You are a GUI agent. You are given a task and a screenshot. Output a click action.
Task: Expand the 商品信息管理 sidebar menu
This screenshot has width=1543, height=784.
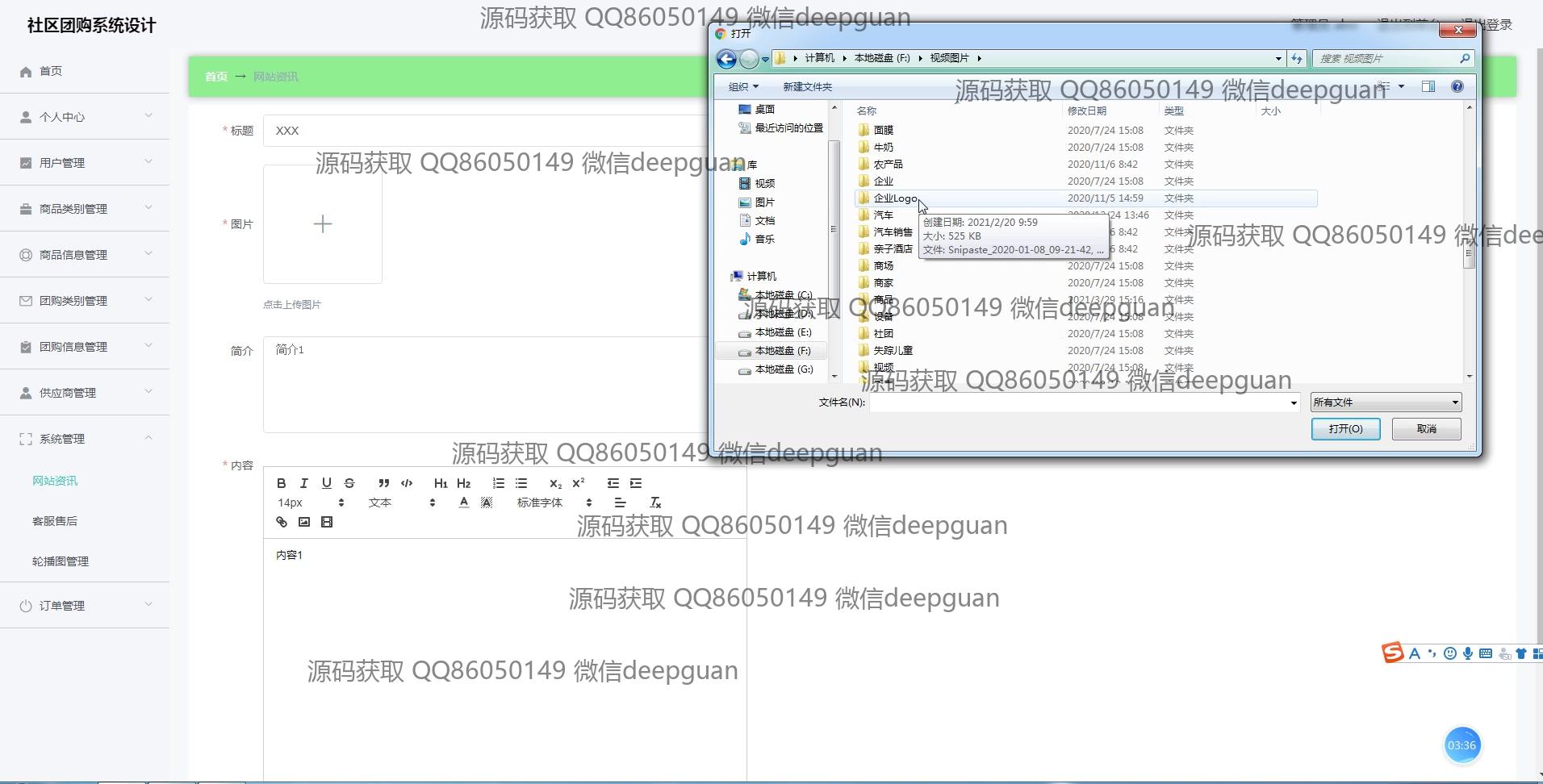(x=85, y=255)
